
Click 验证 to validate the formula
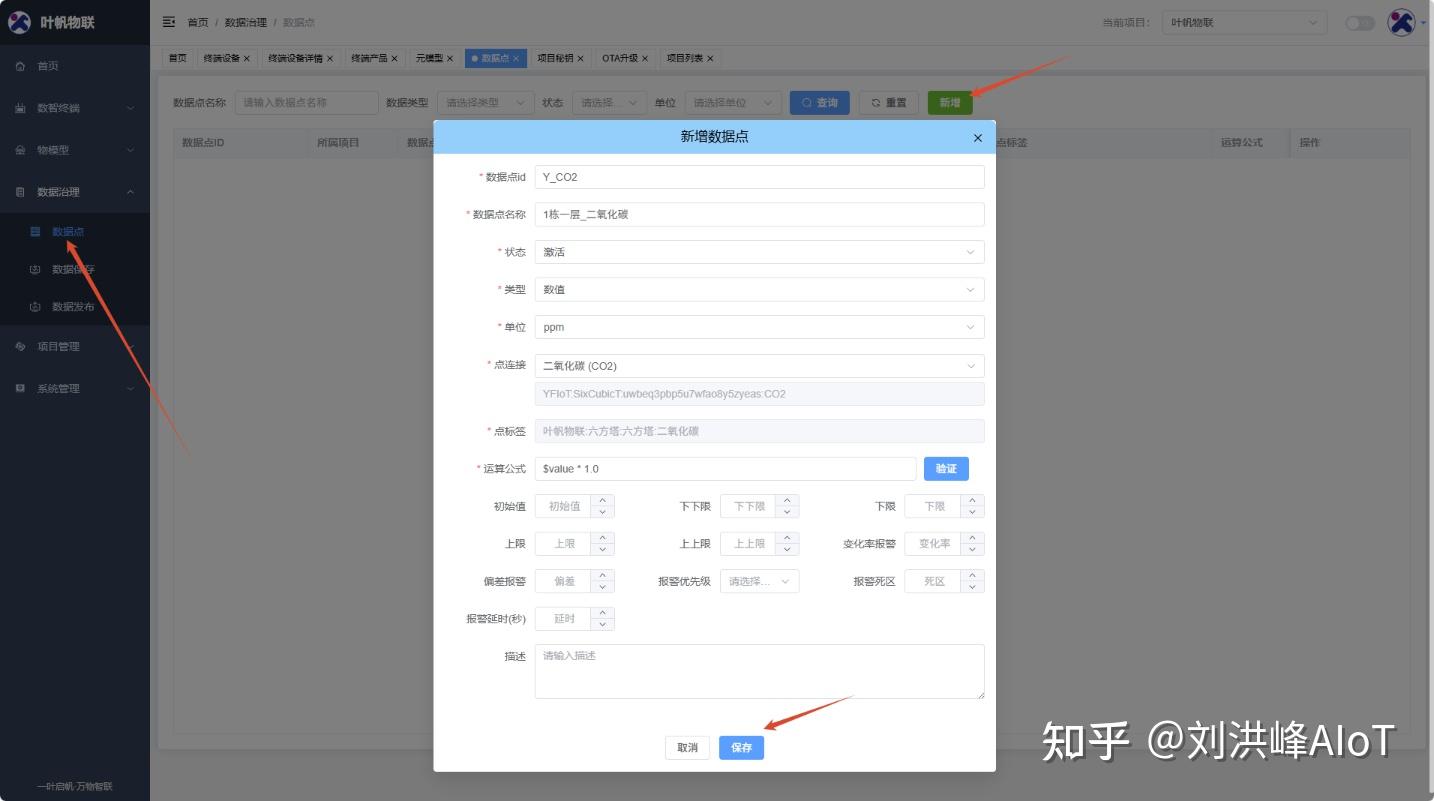(x=946, y=469)
